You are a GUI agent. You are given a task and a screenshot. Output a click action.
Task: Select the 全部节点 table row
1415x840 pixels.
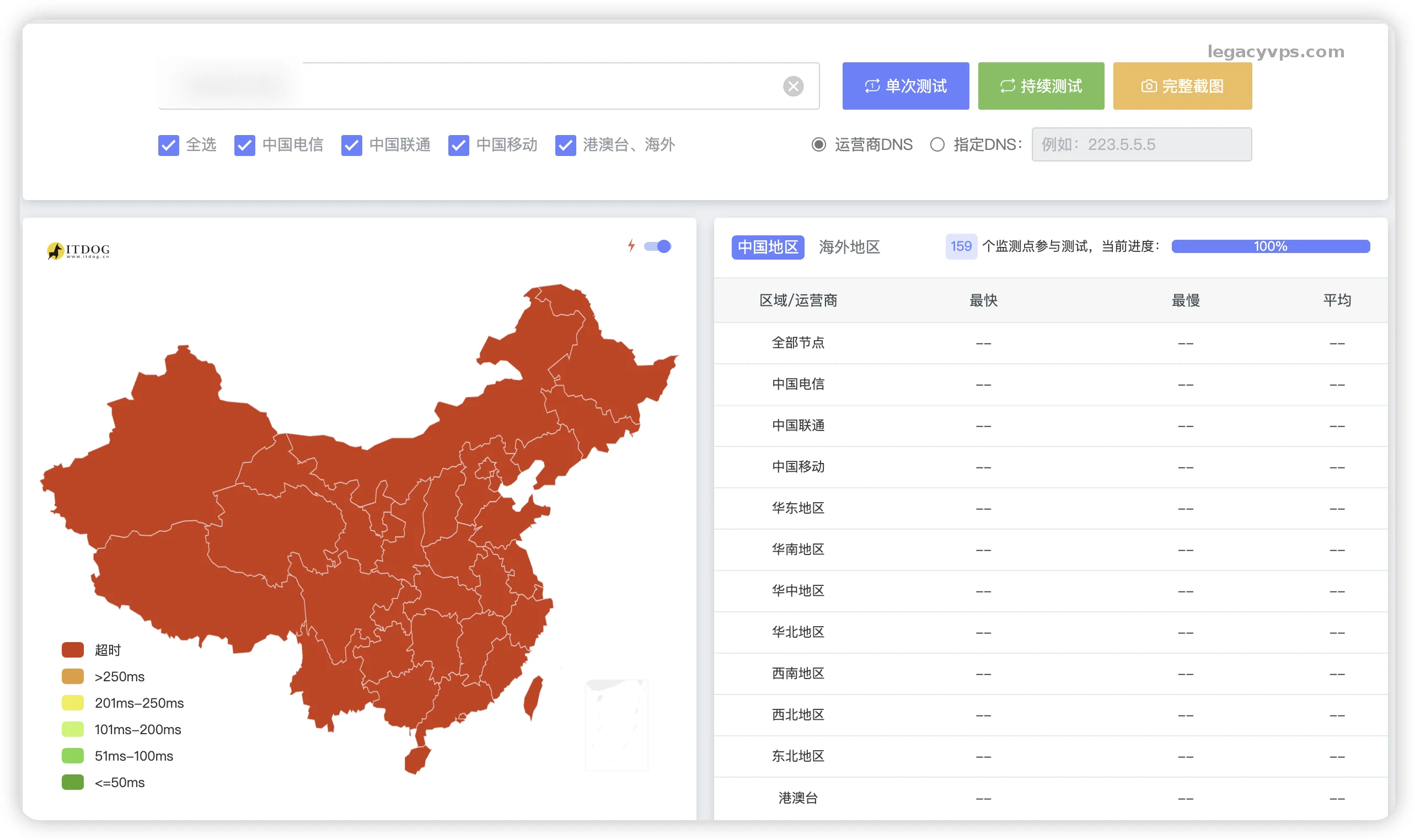click(797, 342)
